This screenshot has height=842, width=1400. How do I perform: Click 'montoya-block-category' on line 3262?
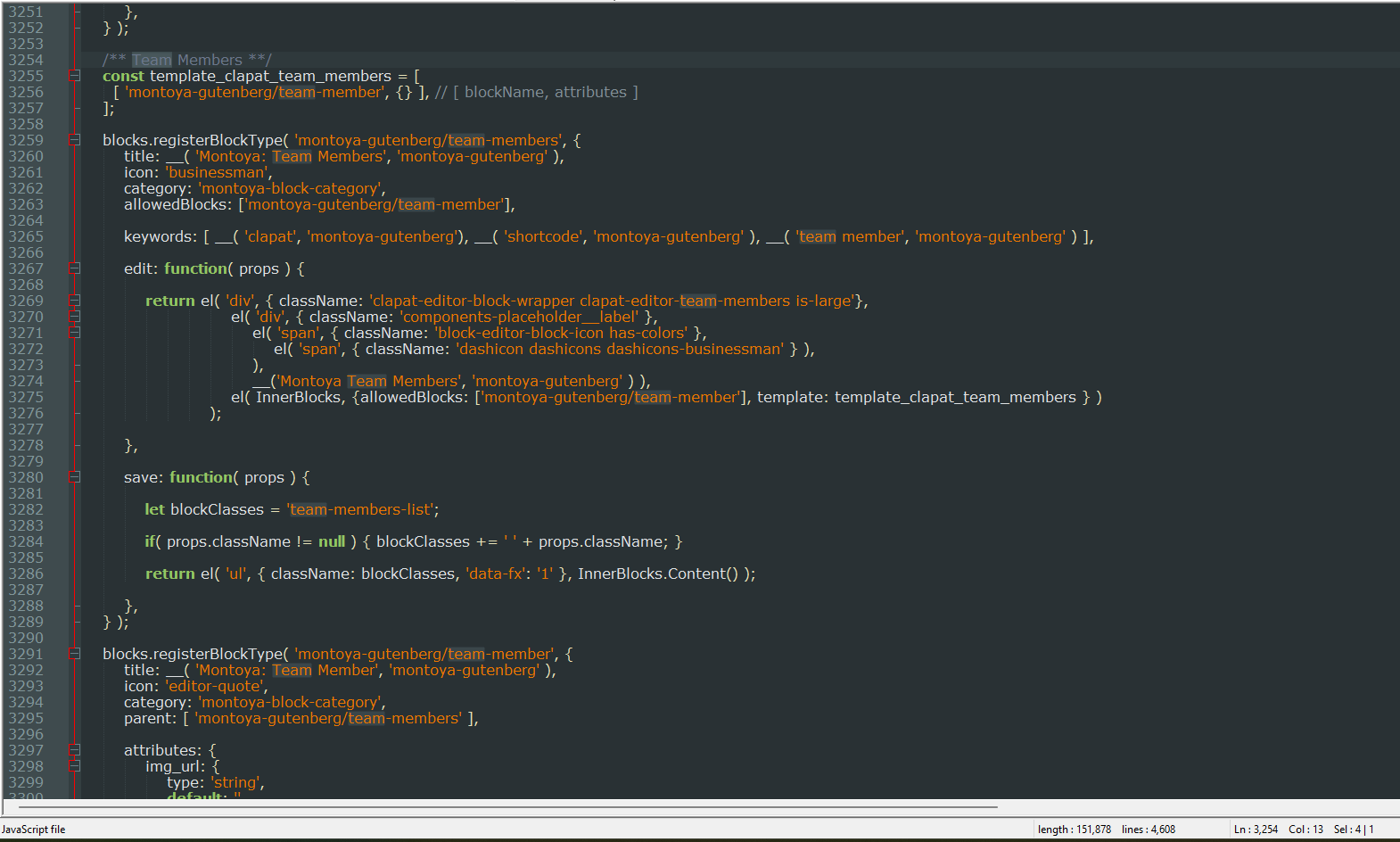click(290, 188)
